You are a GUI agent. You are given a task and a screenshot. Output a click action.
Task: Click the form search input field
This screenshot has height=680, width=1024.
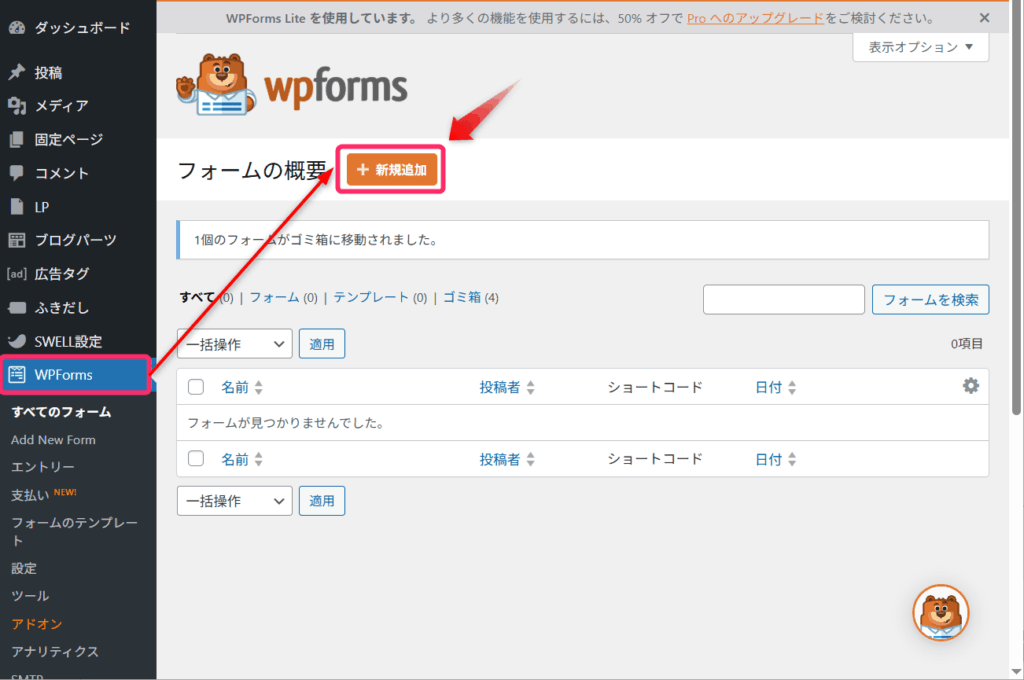click(x=784, y=300)
